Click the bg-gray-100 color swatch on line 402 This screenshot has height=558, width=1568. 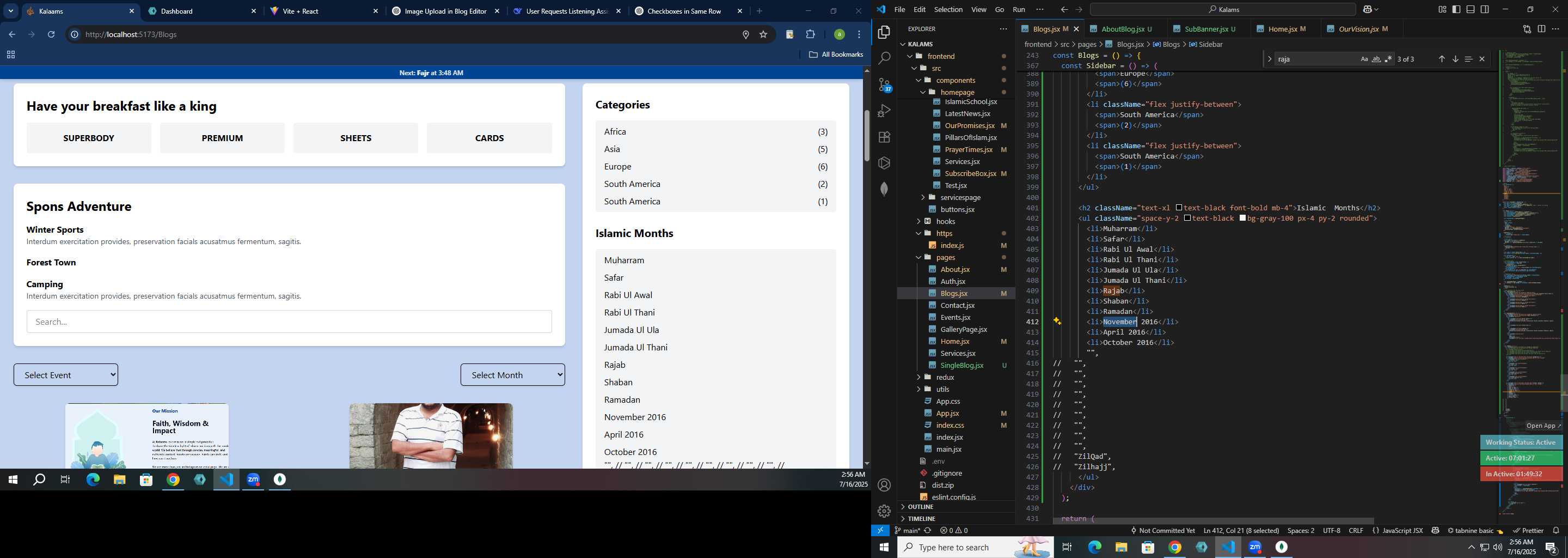(1242, 218)
